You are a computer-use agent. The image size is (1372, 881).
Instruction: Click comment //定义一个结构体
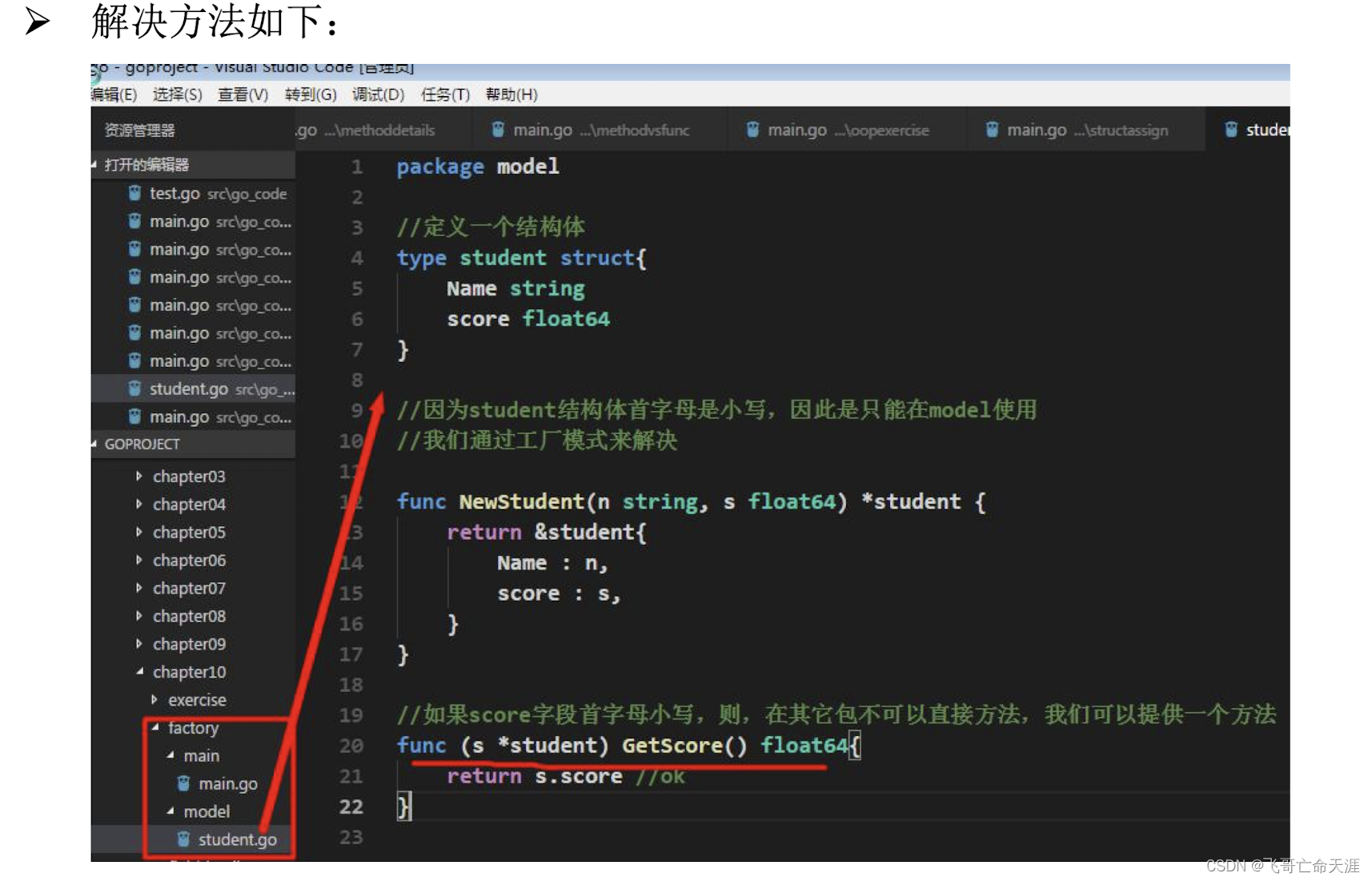pos(491,227)
